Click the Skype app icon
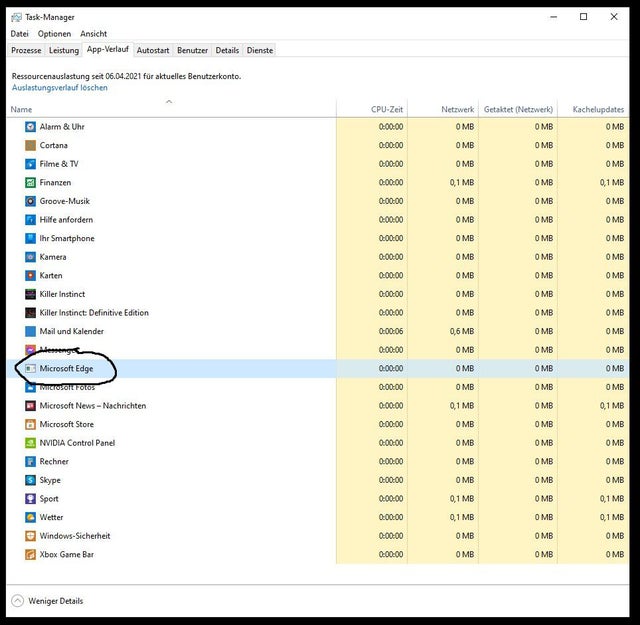This screenshot has height=625, width=640. coord(30,480)
